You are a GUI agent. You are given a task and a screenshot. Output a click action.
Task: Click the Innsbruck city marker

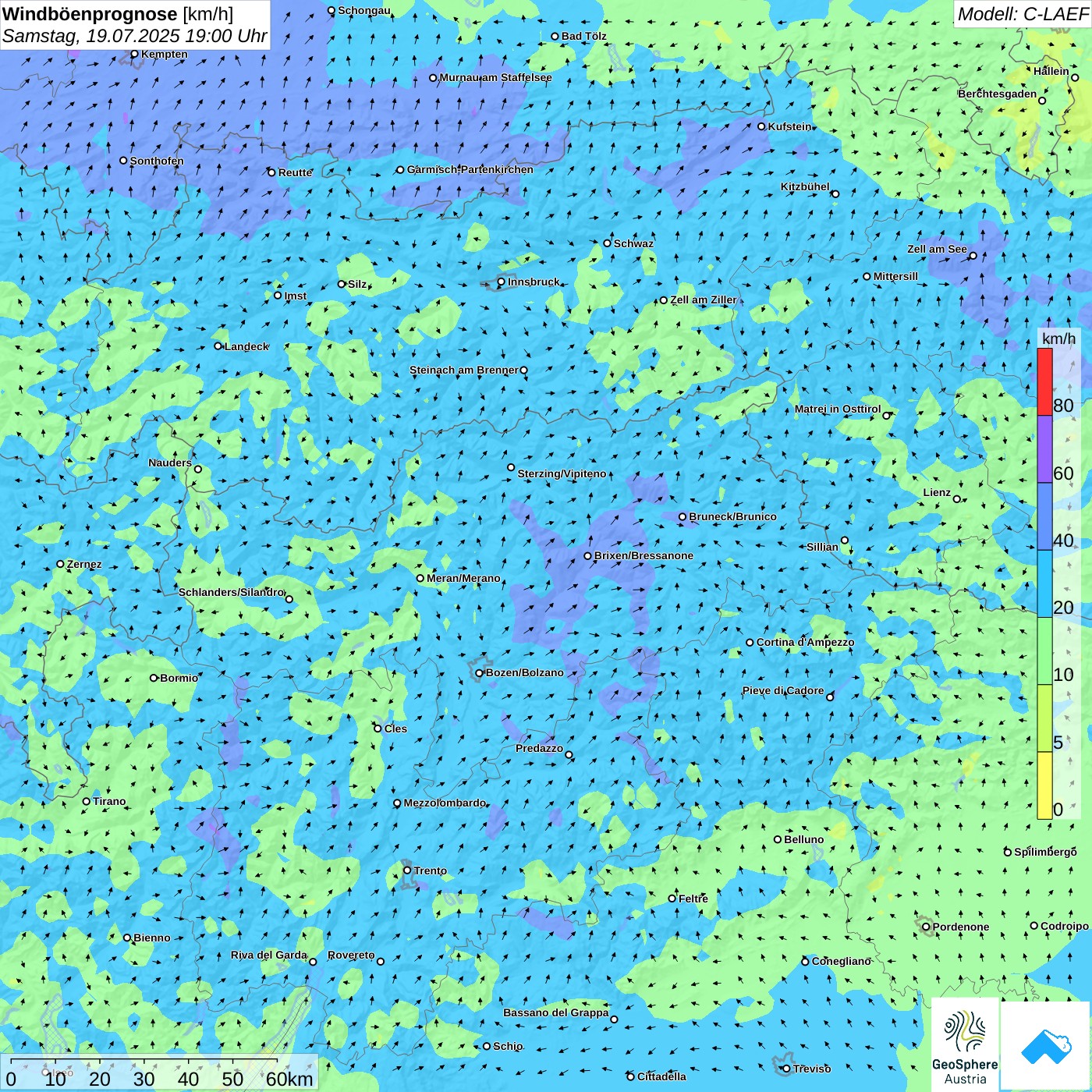click(502, 282)
